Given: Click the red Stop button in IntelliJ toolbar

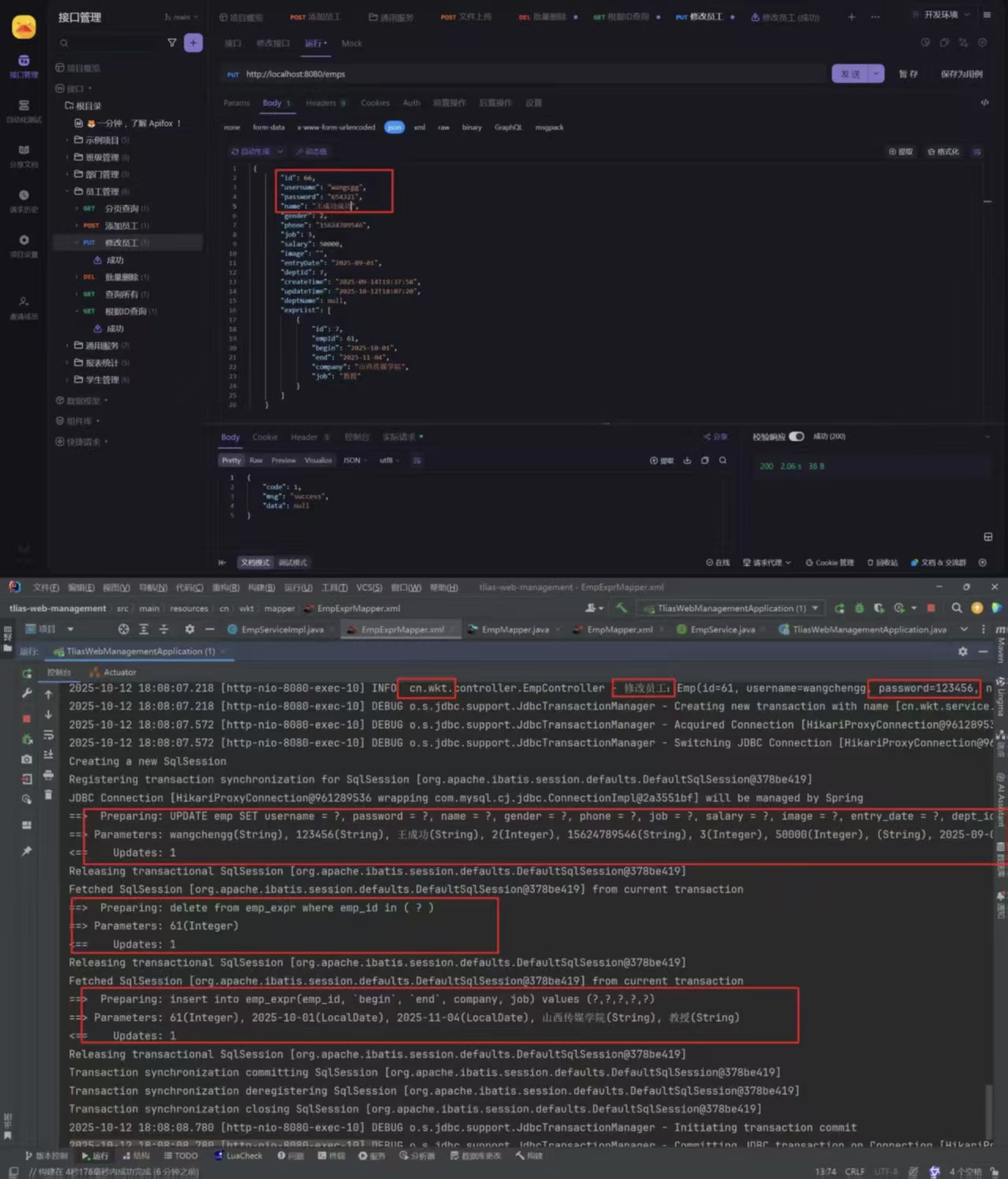Looking at the screenshot, I should [x=931, y=608].
